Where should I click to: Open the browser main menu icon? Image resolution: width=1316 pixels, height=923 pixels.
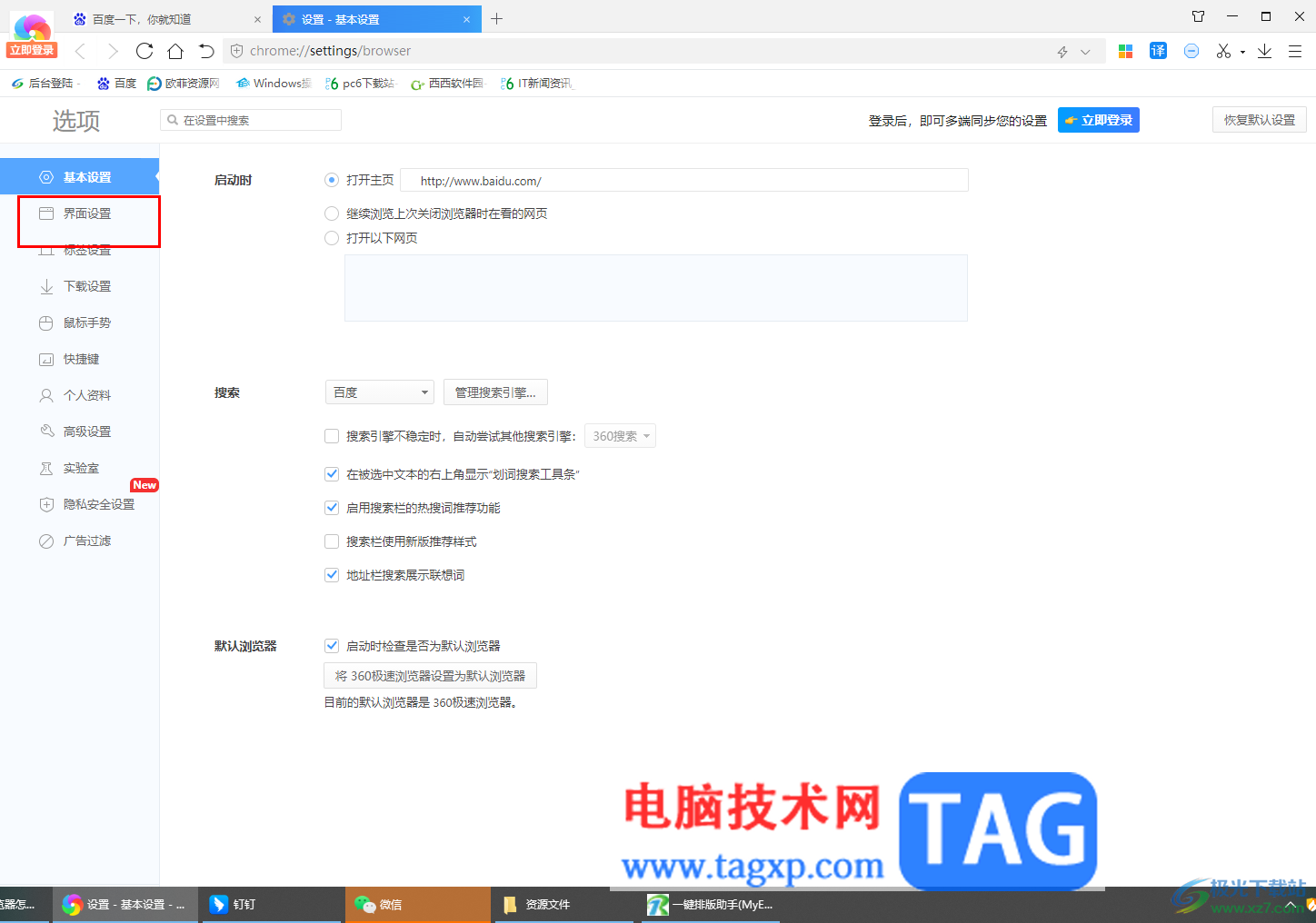coord(1295,51)
